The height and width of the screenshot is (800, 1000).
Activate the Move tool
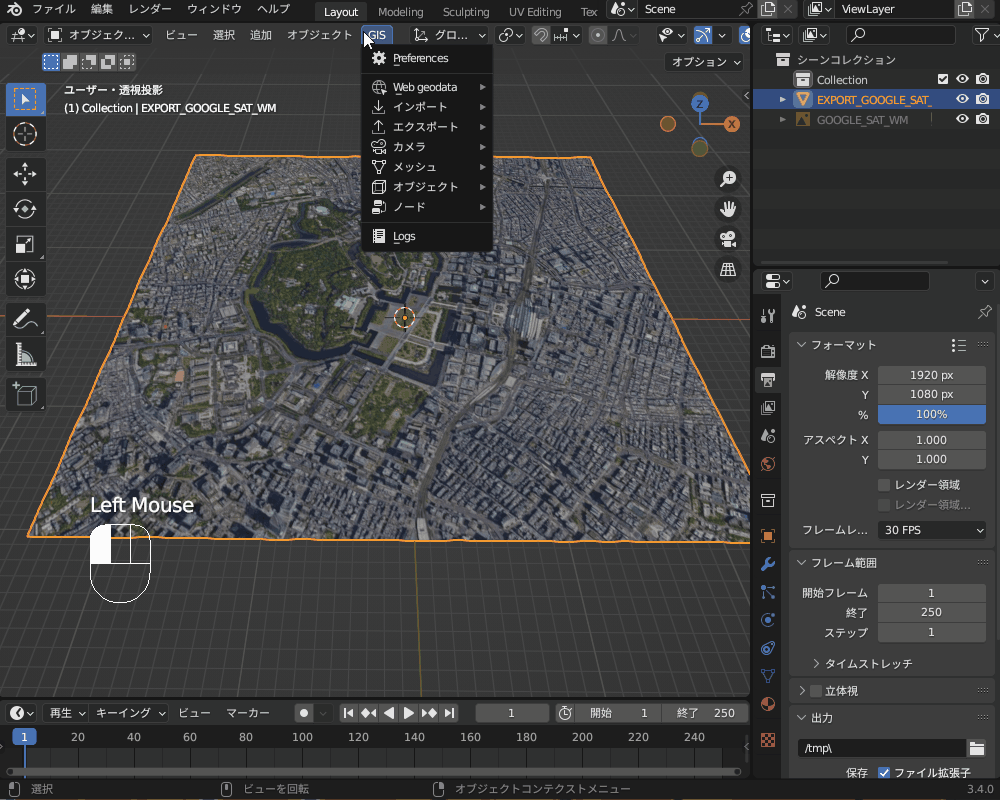(25, 174)
